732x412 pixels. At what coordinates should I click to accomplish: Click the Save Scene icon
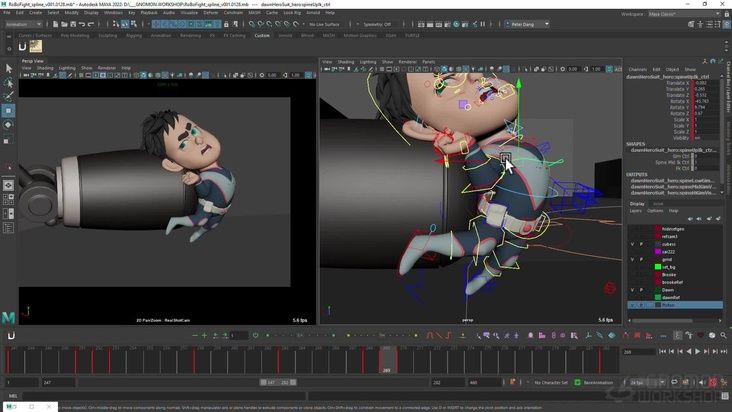click(73, 24)
